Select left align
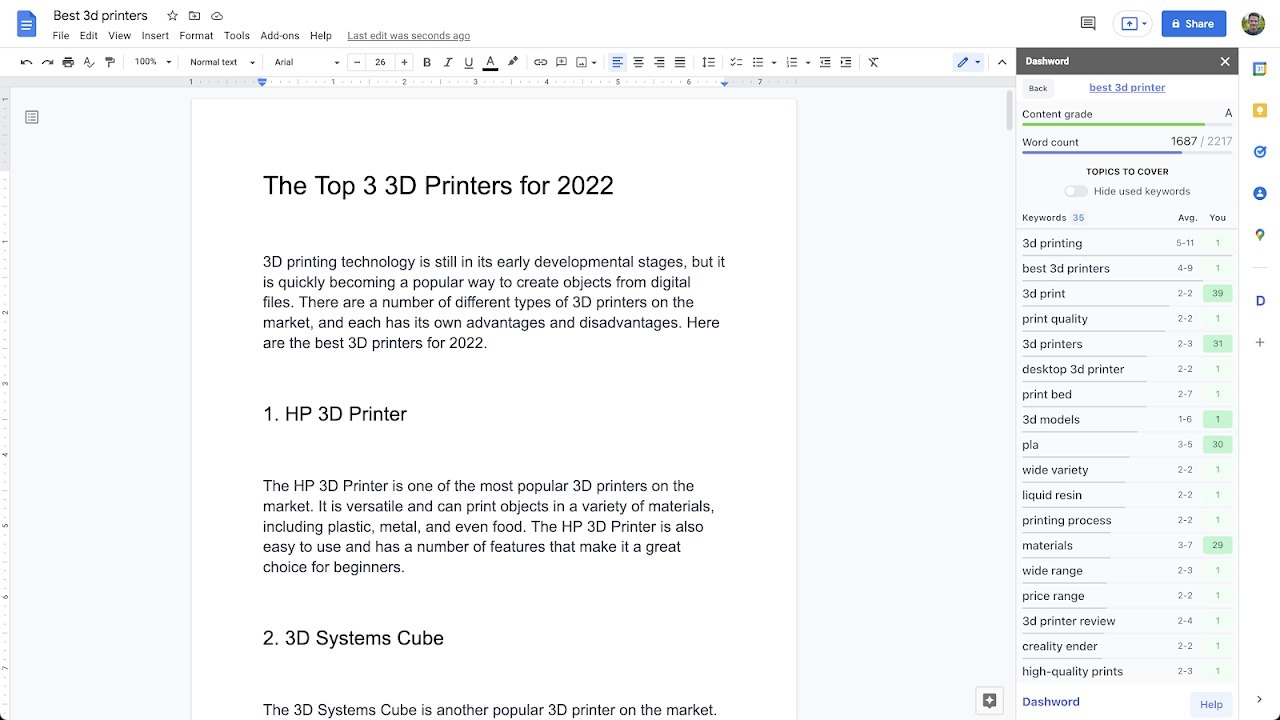This screenshot has width=1280, height=720. tap(617, 62)
